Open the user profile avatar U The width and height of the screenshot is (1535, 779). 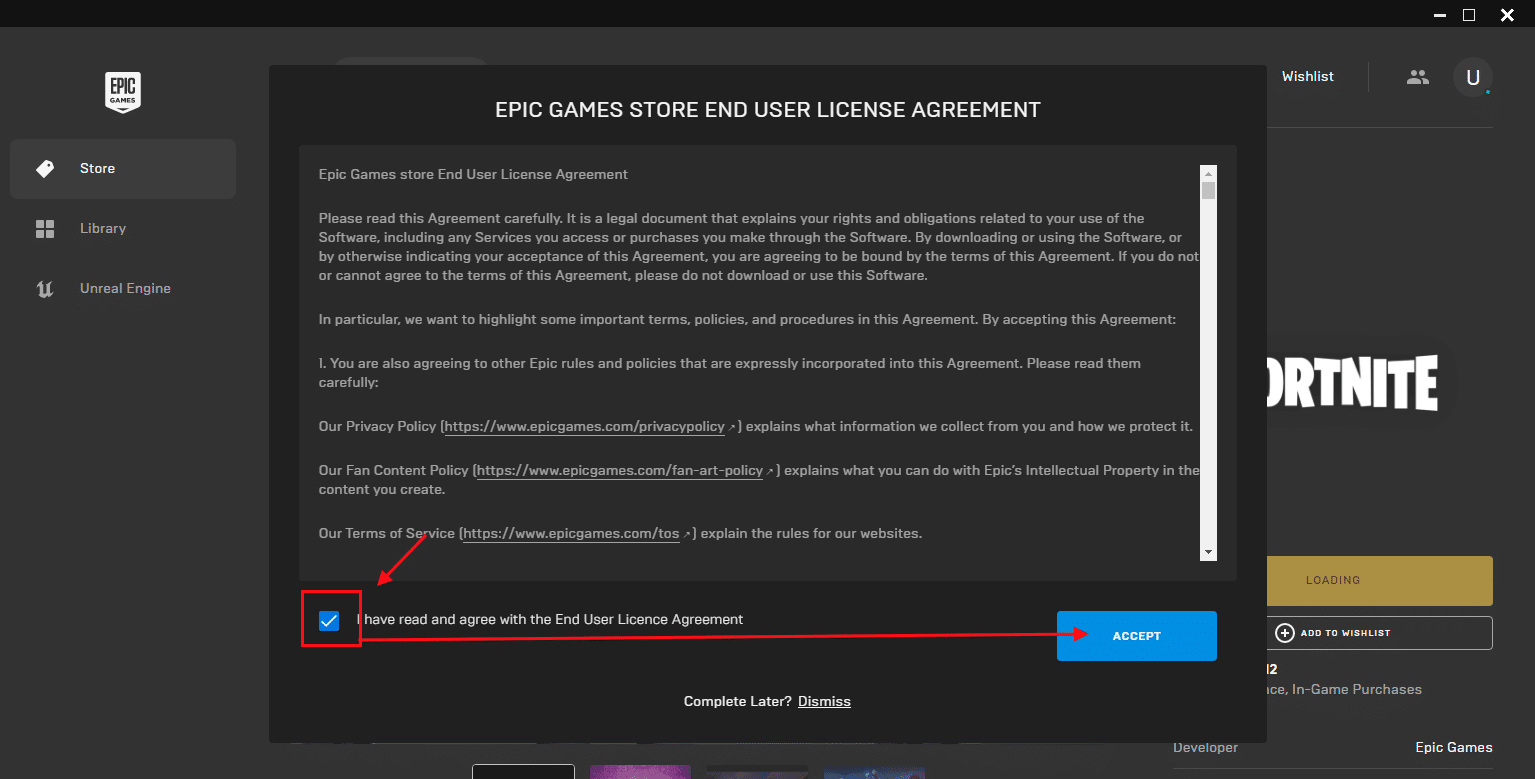click(x=1472, y=77)
